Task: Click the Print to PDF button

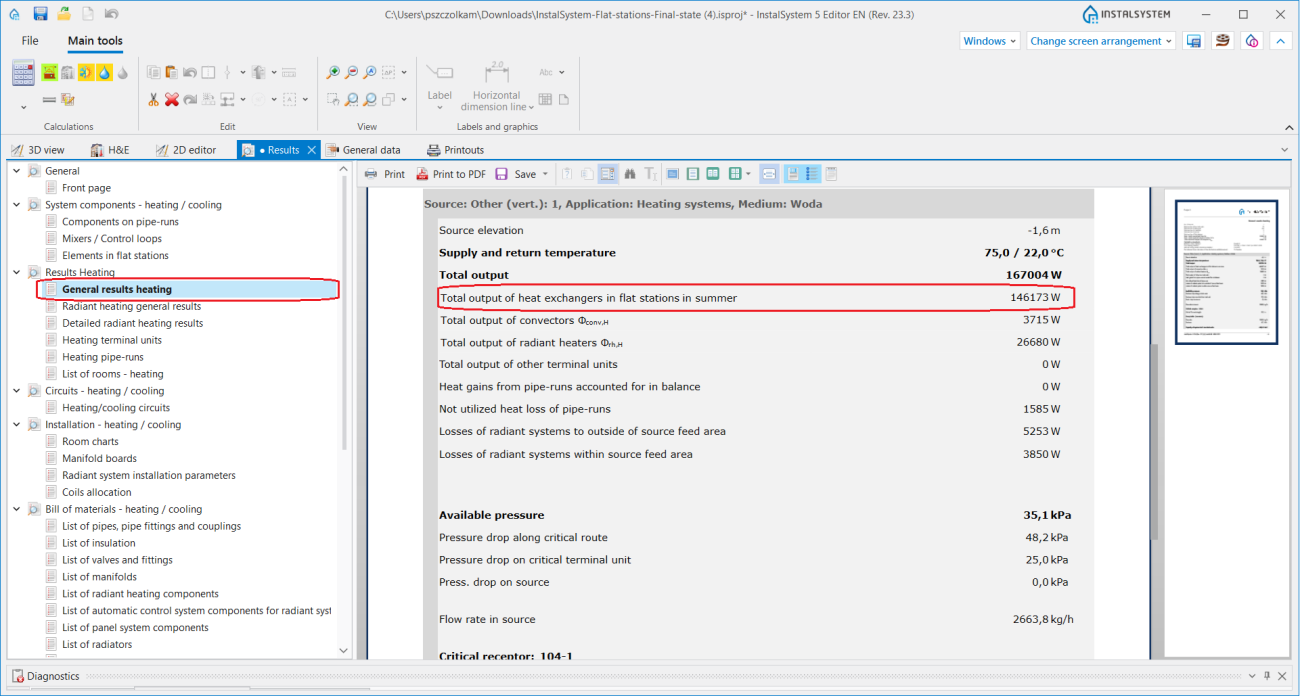Action: coord(451,174)
